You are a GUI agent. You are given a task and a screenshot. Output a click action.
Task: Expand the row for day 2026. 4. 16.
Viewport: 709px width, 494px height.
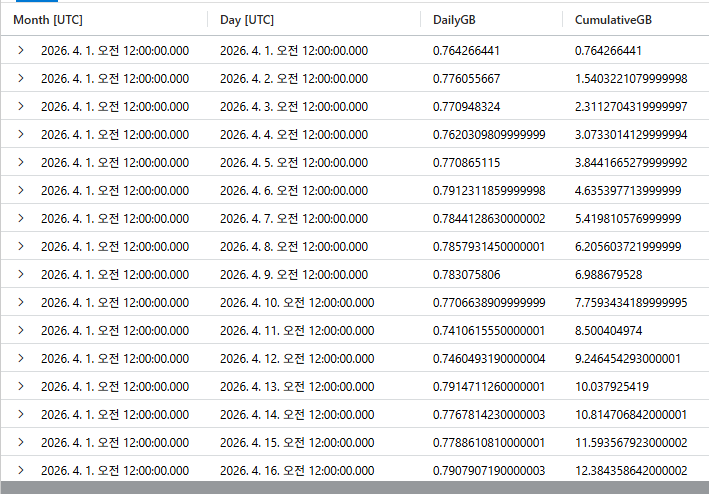point(21,470)
